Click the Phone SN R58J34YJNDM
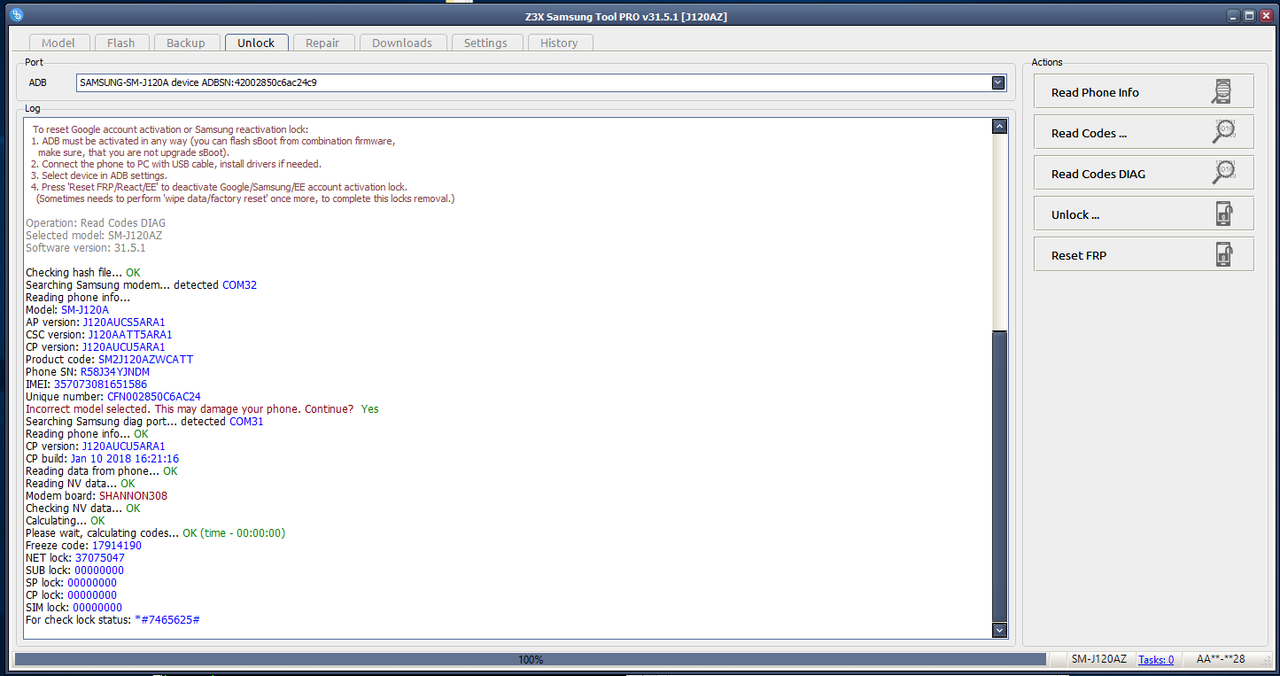Screen dimensions: 1280x676 [x=115, y=372]
